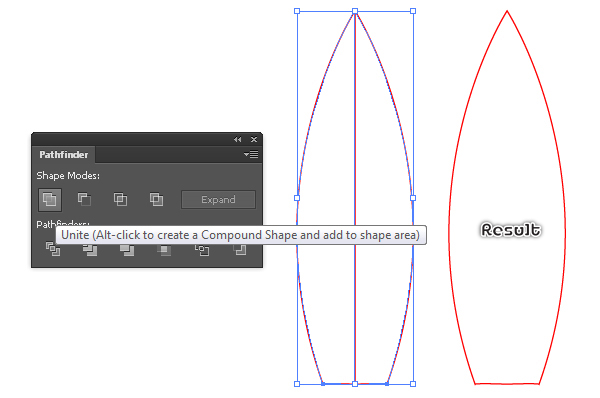Open the Pathfinder panel flyout menu
This screenshot has height=398, width=600.
click(251, 154)
